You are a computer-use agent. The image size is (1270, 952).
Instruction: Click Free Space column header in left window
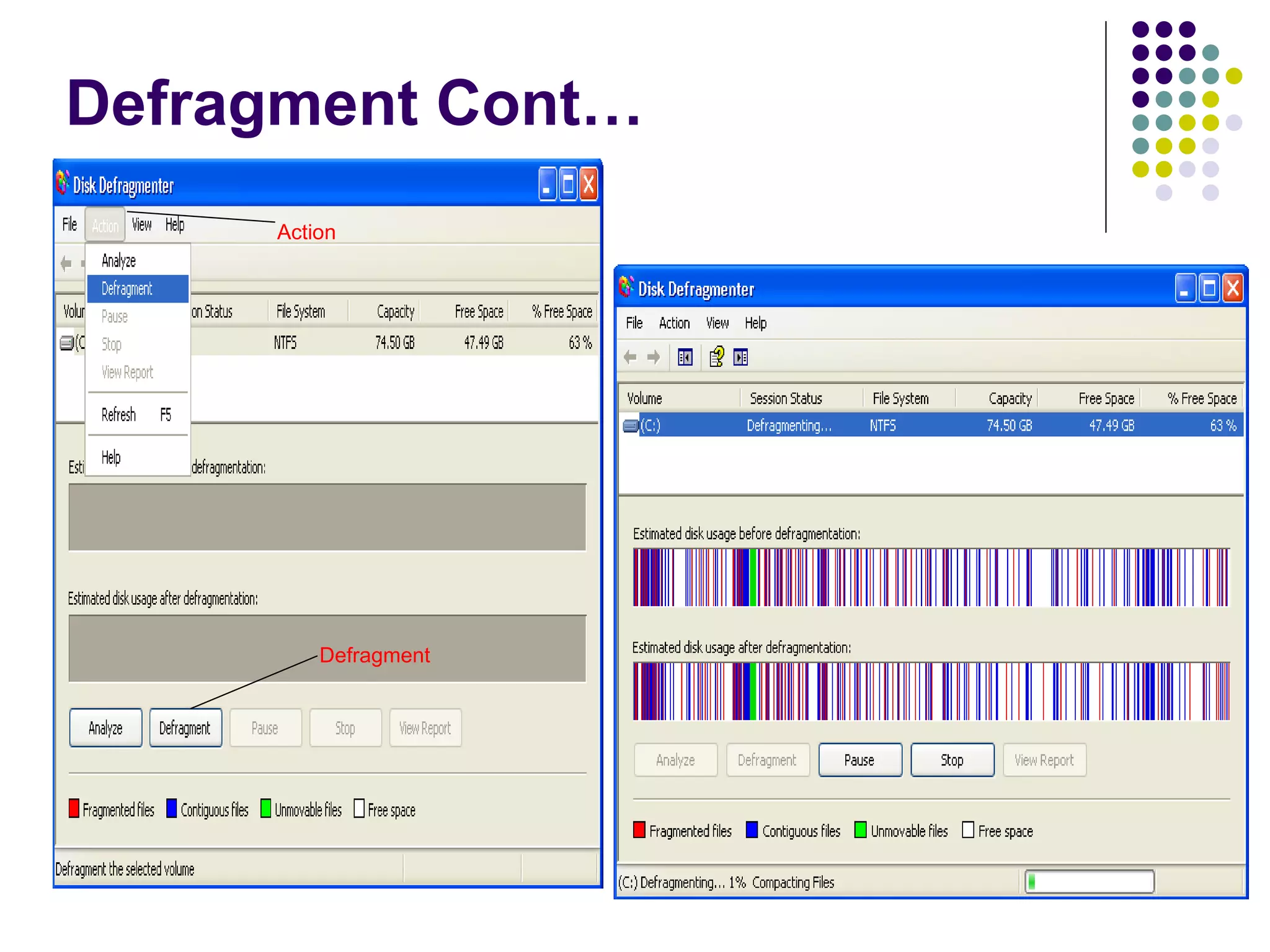click(x=464, y=312)
